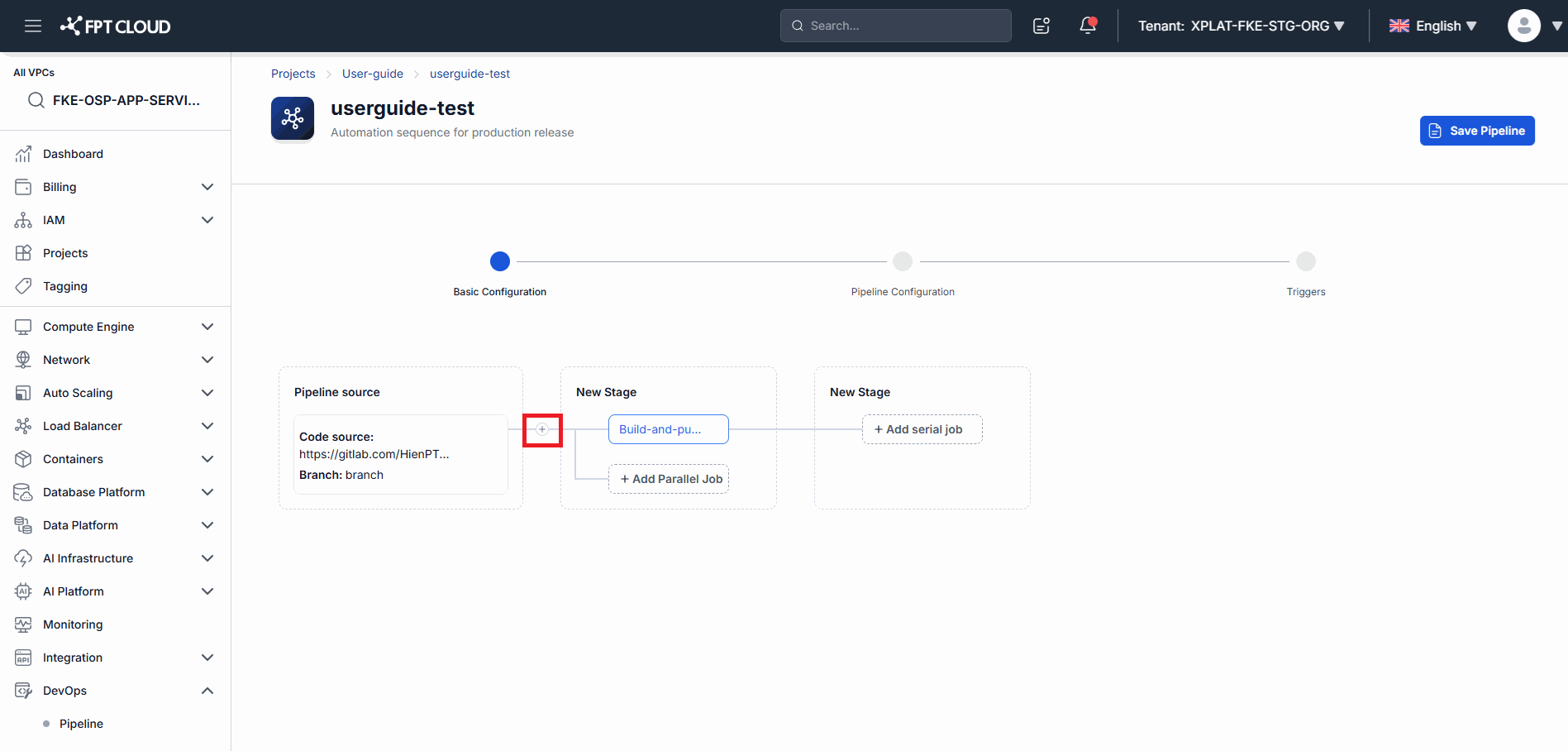Click the plus circle to insert stage
The width and height of the screenshot is (1568, 751).
(x=542, y=429)
